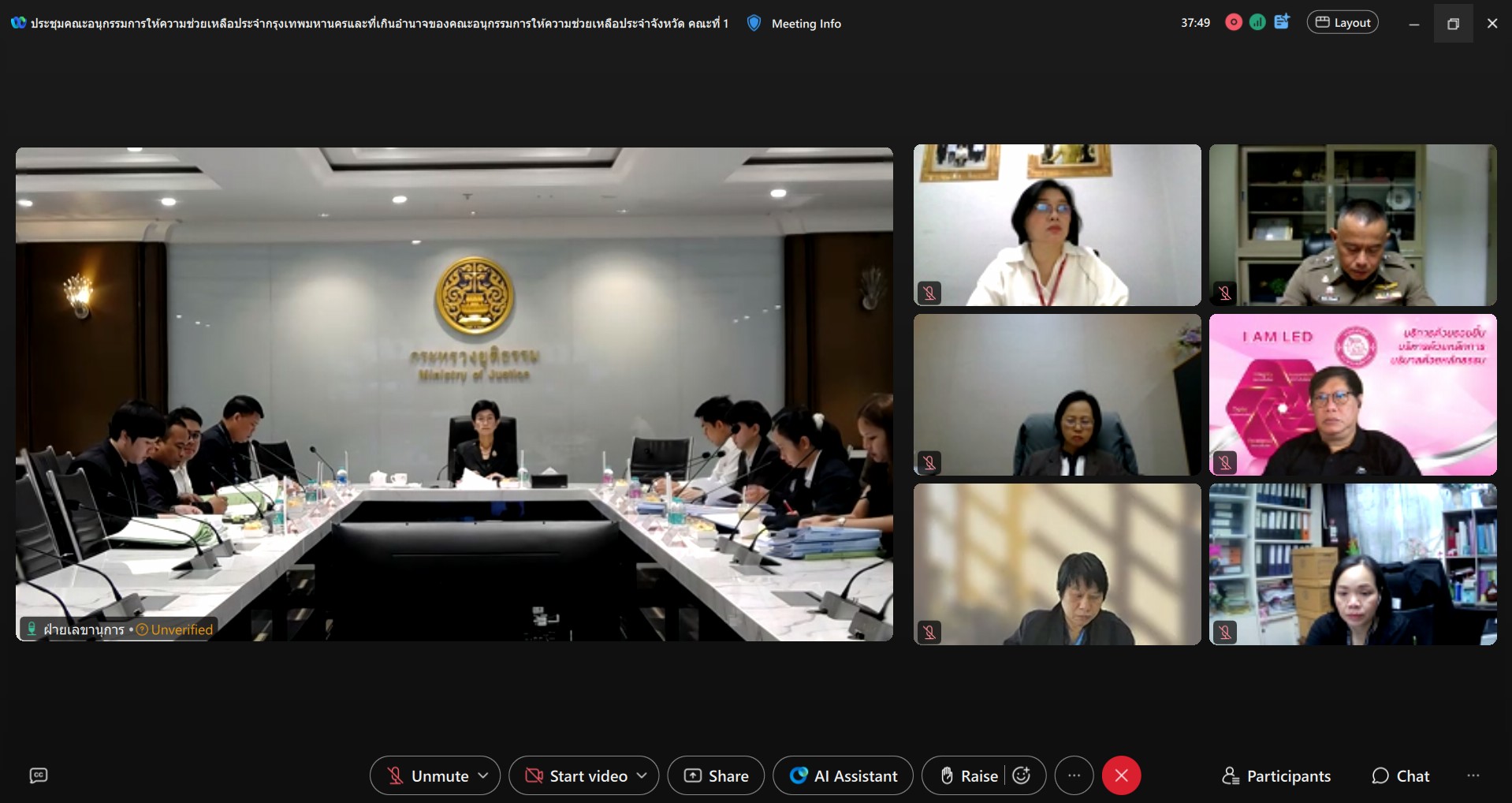This screenshot has width=1512, height=803.
Task: Open the more options ellipsis beside Raise
Action: pyautogui.click(x=1074, y=775)
